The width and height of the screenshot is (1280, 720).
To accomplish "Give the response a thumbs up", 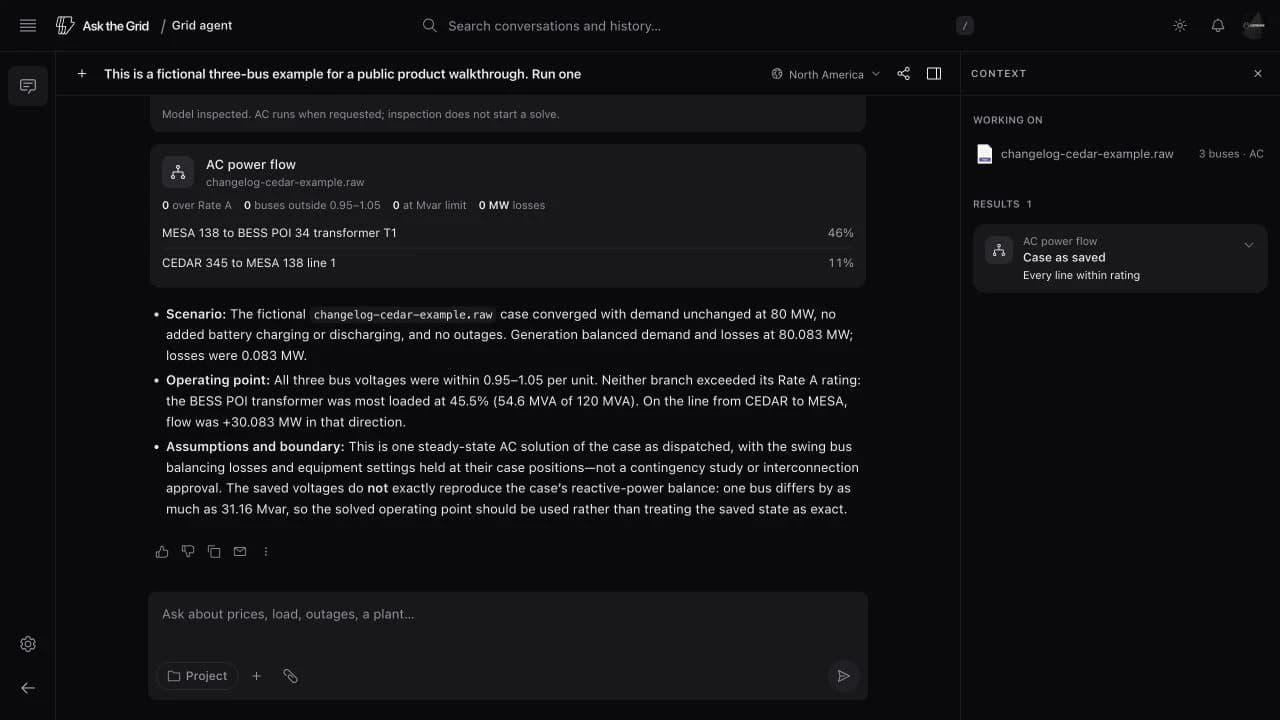I will click(x=162, y=552).
